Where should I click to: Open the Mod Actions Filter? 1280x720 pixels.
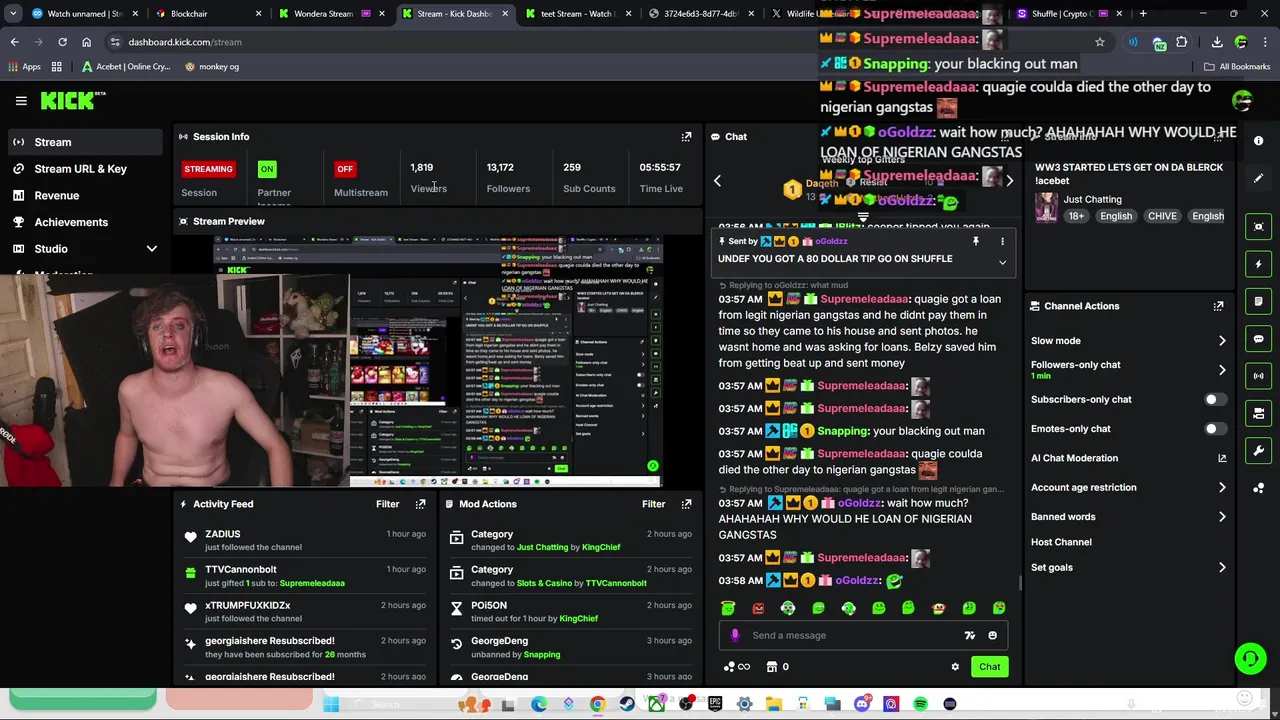pos(653,504)
